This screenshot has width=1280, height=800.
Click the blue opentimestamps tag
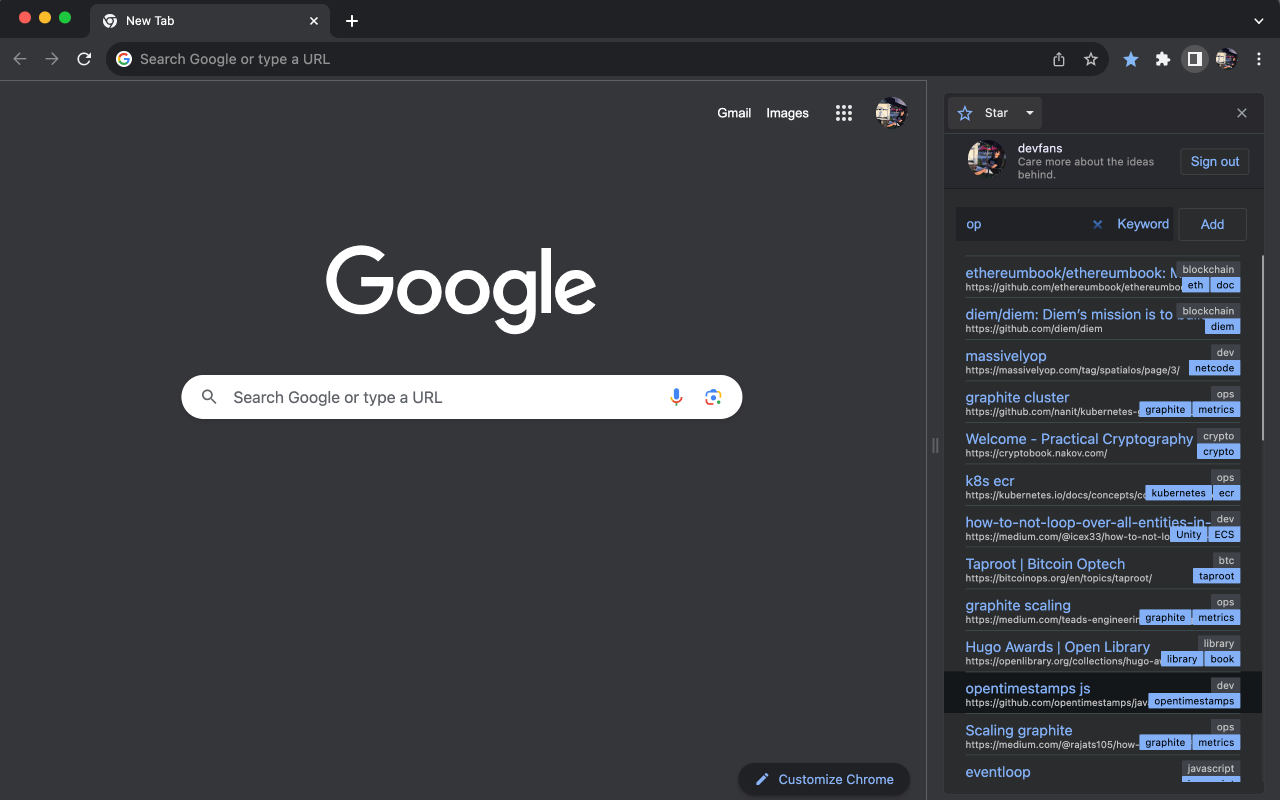coord(1194,701)
